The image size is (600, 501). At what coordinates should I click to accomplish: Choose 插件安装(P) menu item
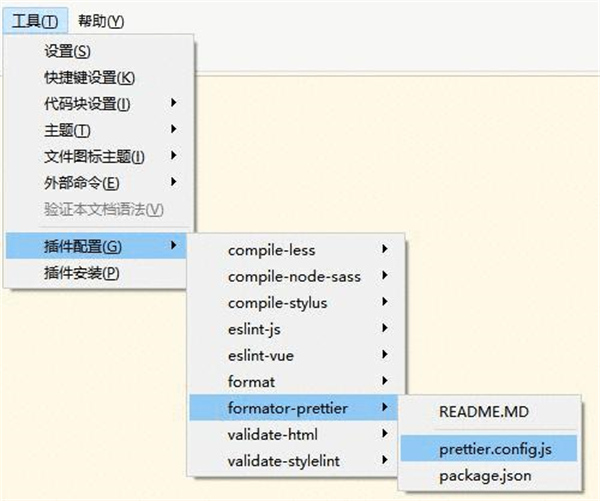tap(96, 273)
